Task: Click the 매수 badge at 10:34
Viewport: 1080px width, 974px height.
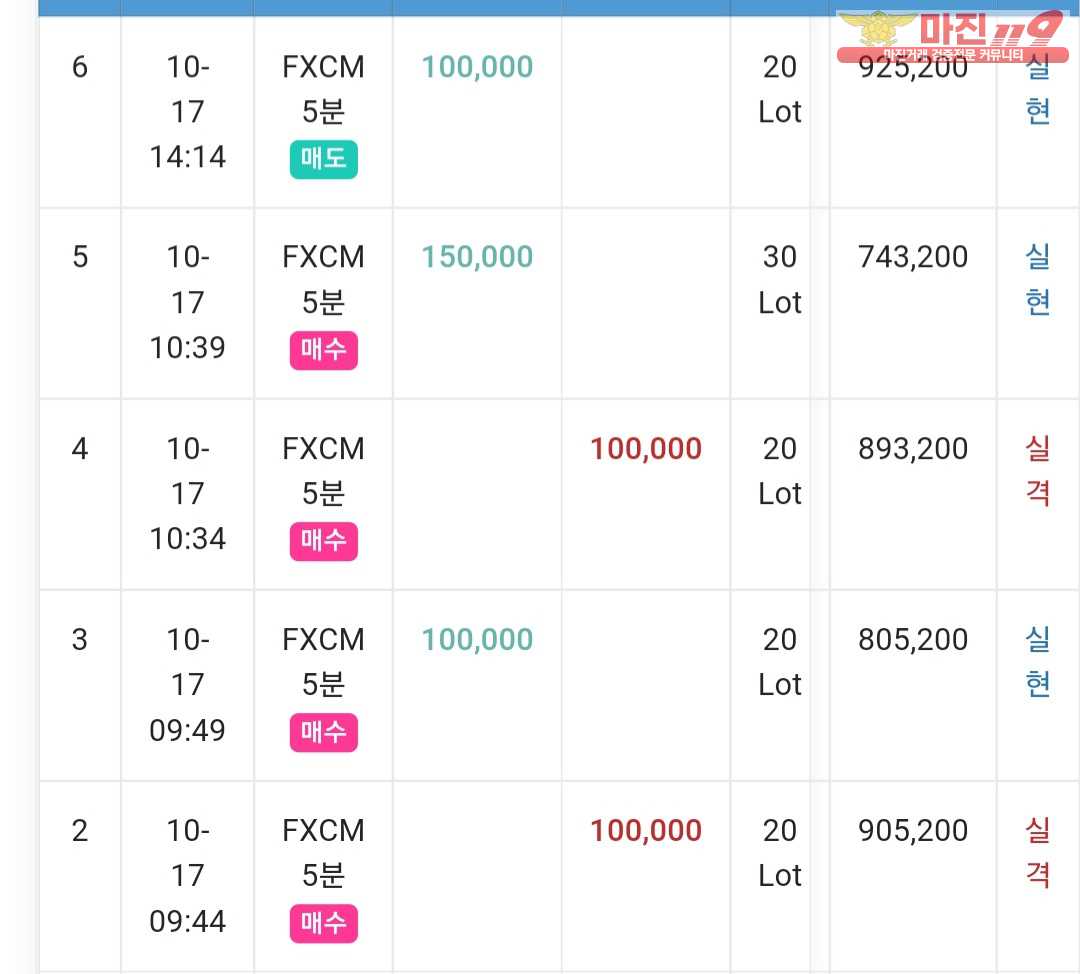Action: [323, 541]
